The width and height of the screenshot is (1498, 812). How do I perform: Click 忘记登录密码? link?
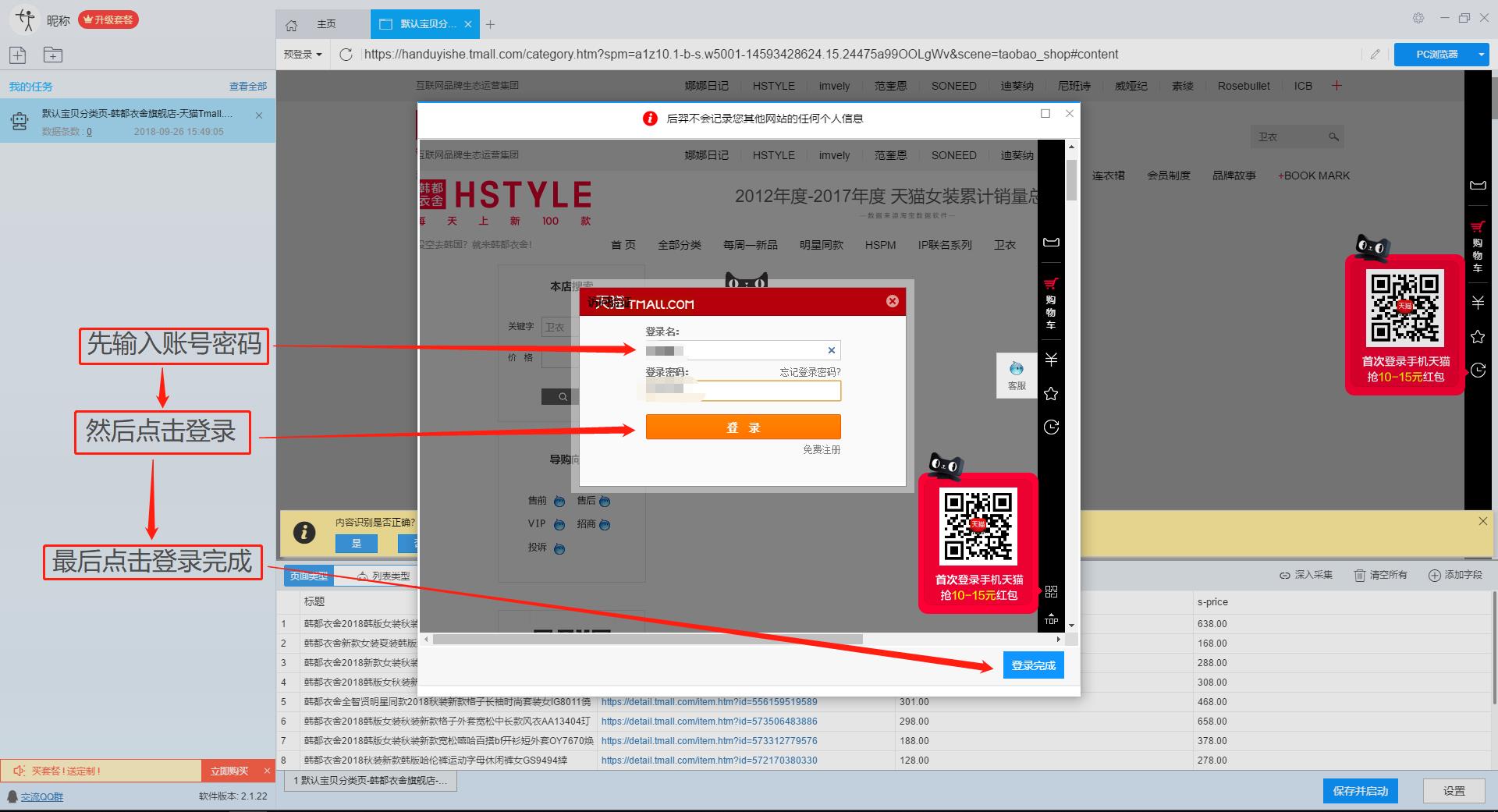pos(810,372)
